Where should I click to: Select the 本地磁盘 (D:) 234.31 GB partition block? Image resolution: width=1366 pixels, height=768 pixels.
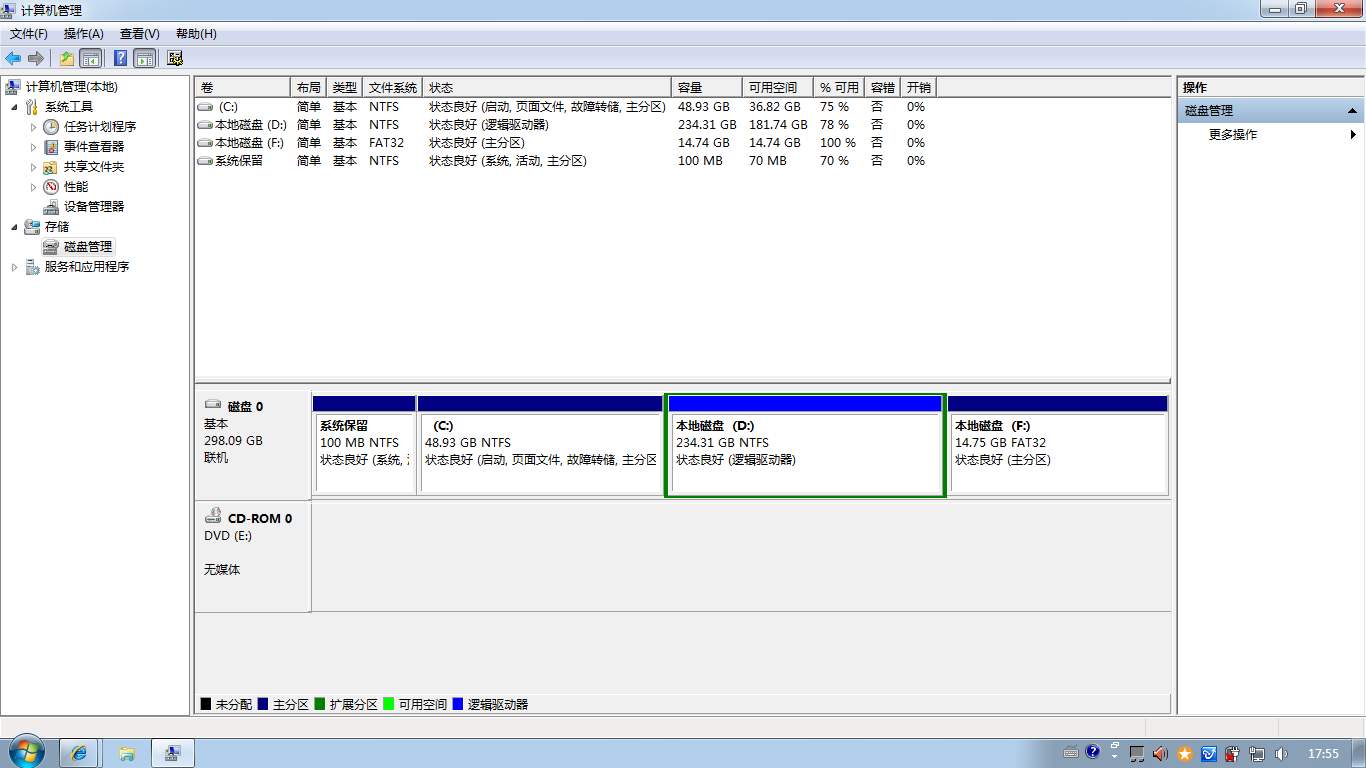coord(805,445)
